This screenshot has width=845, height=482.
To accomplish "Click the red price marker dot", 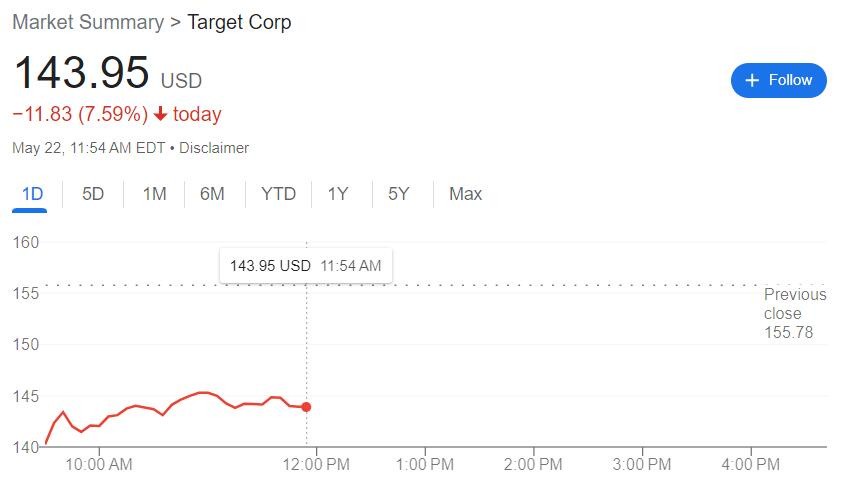I will [306, 407].
